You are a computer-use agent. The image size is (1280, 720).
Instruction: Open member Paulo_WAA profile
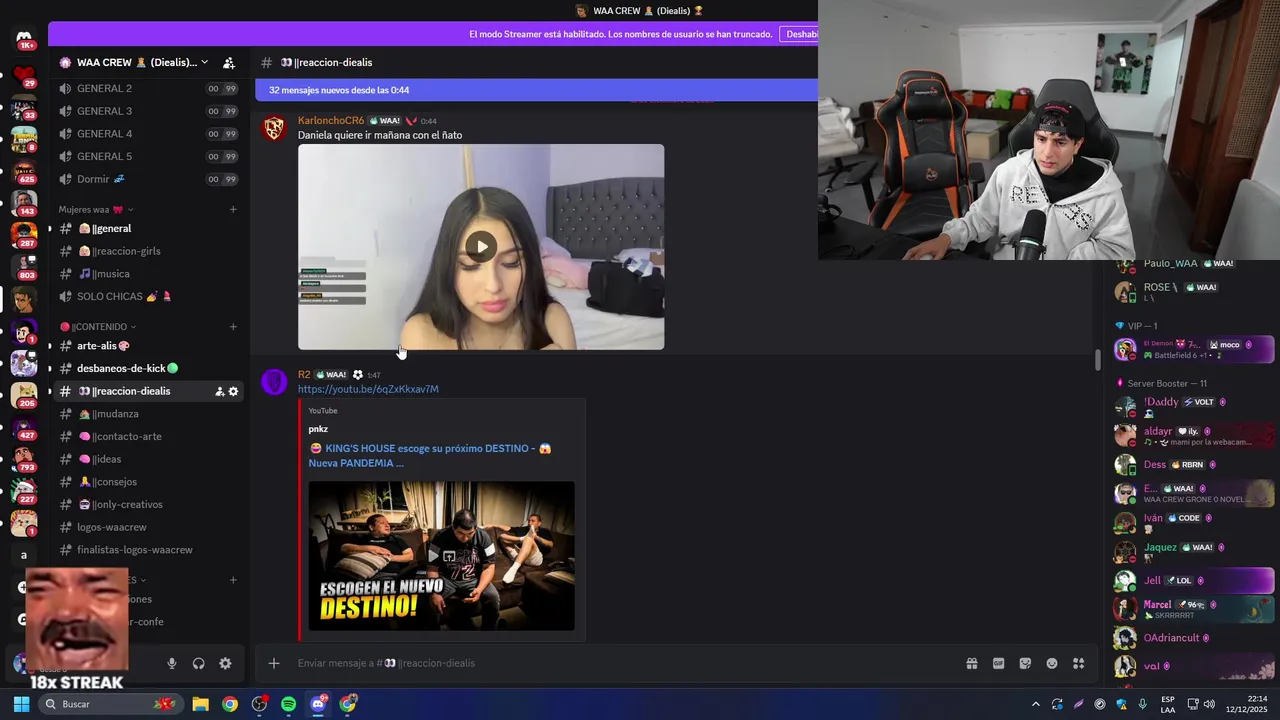pos(1194,264)
